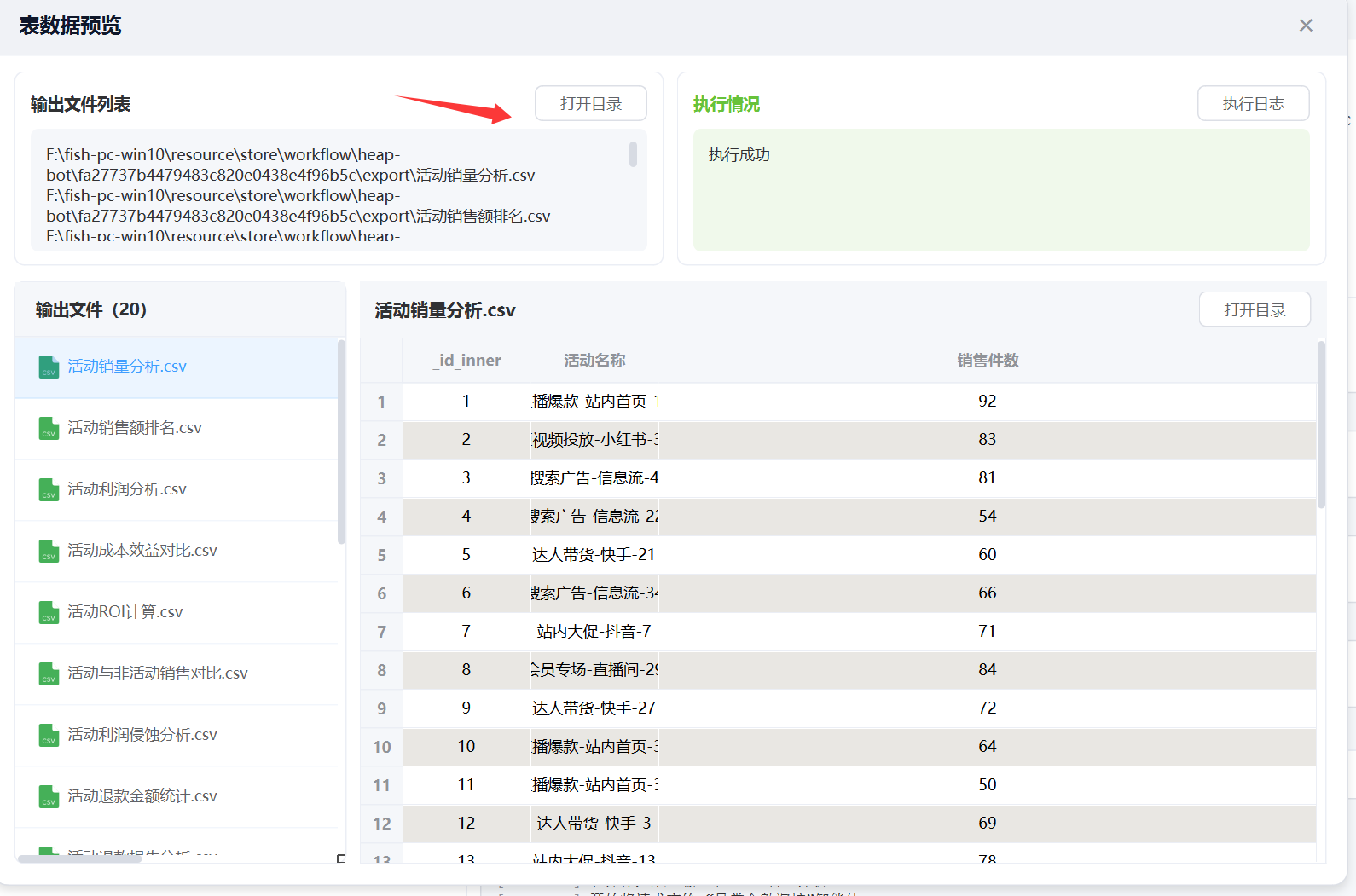This screenshot has width=1356, height=896.
Task: Click the CSV icon beside 活动销售额排名.csv
Action: (49, 428)
